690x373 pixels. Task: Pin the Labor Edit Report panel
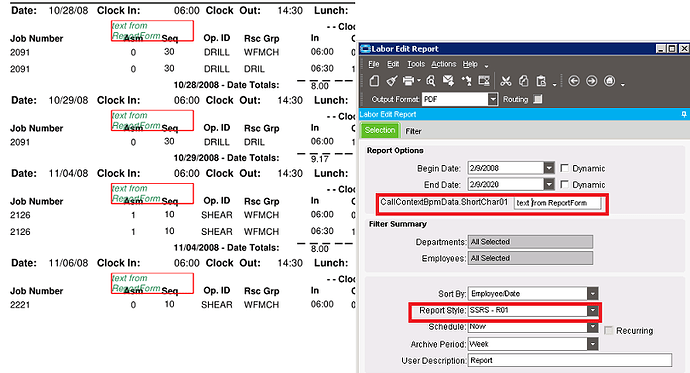point(684,114)
